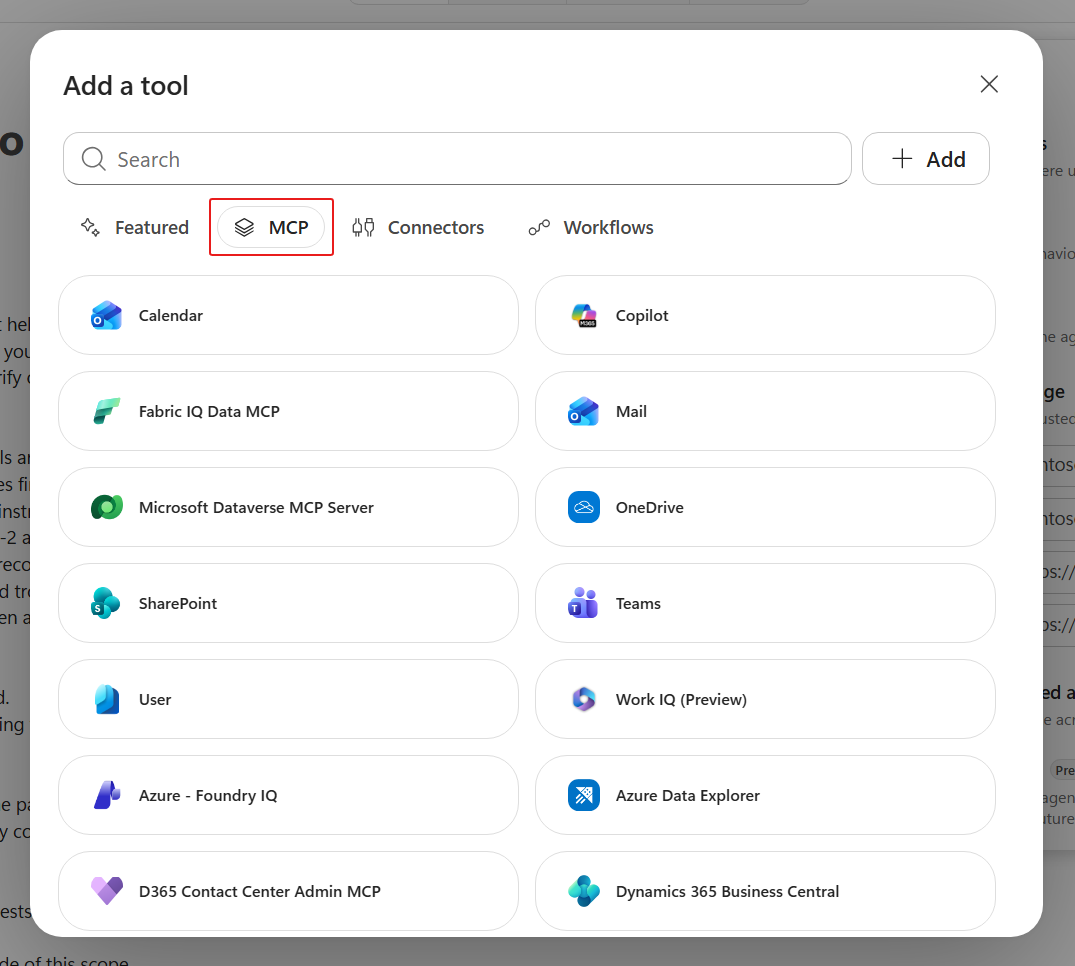Image resolution: width=1075 pixels, height=966 pixels.
Task: Open the Connectors tab
Action: click(418, 227)
